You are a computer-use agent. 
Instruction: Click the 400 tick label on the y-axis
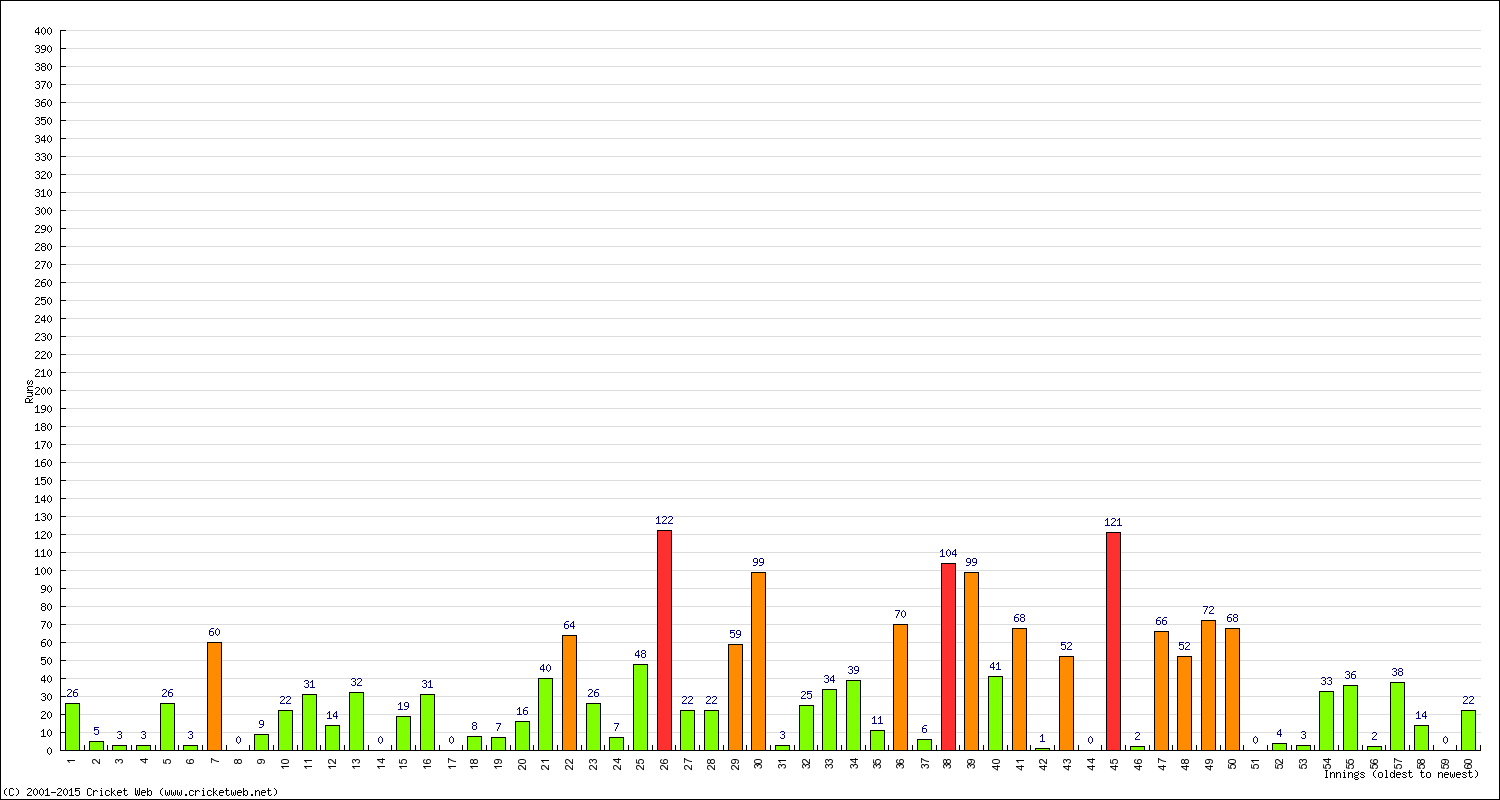43,31
